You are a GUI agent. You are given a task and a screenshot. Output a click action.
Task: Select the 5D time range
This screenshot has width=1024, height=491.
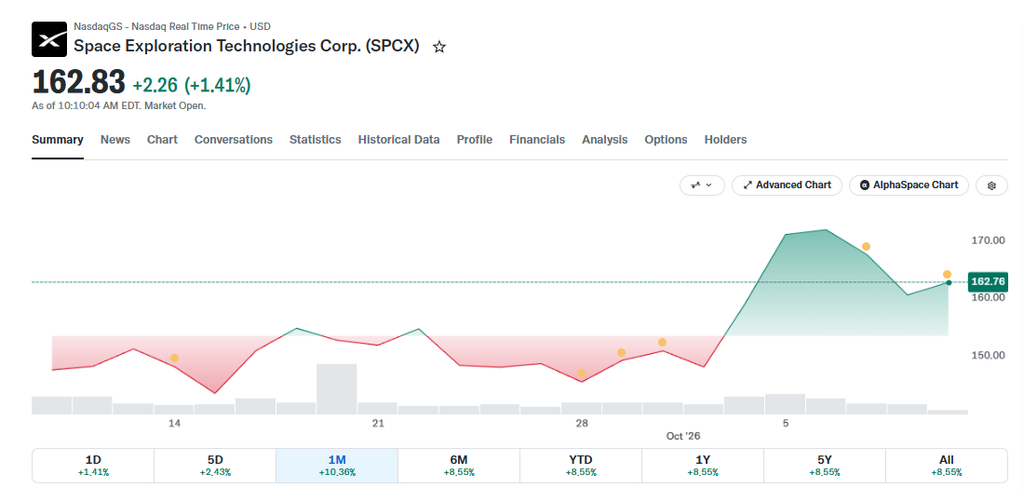coord(215,466)
